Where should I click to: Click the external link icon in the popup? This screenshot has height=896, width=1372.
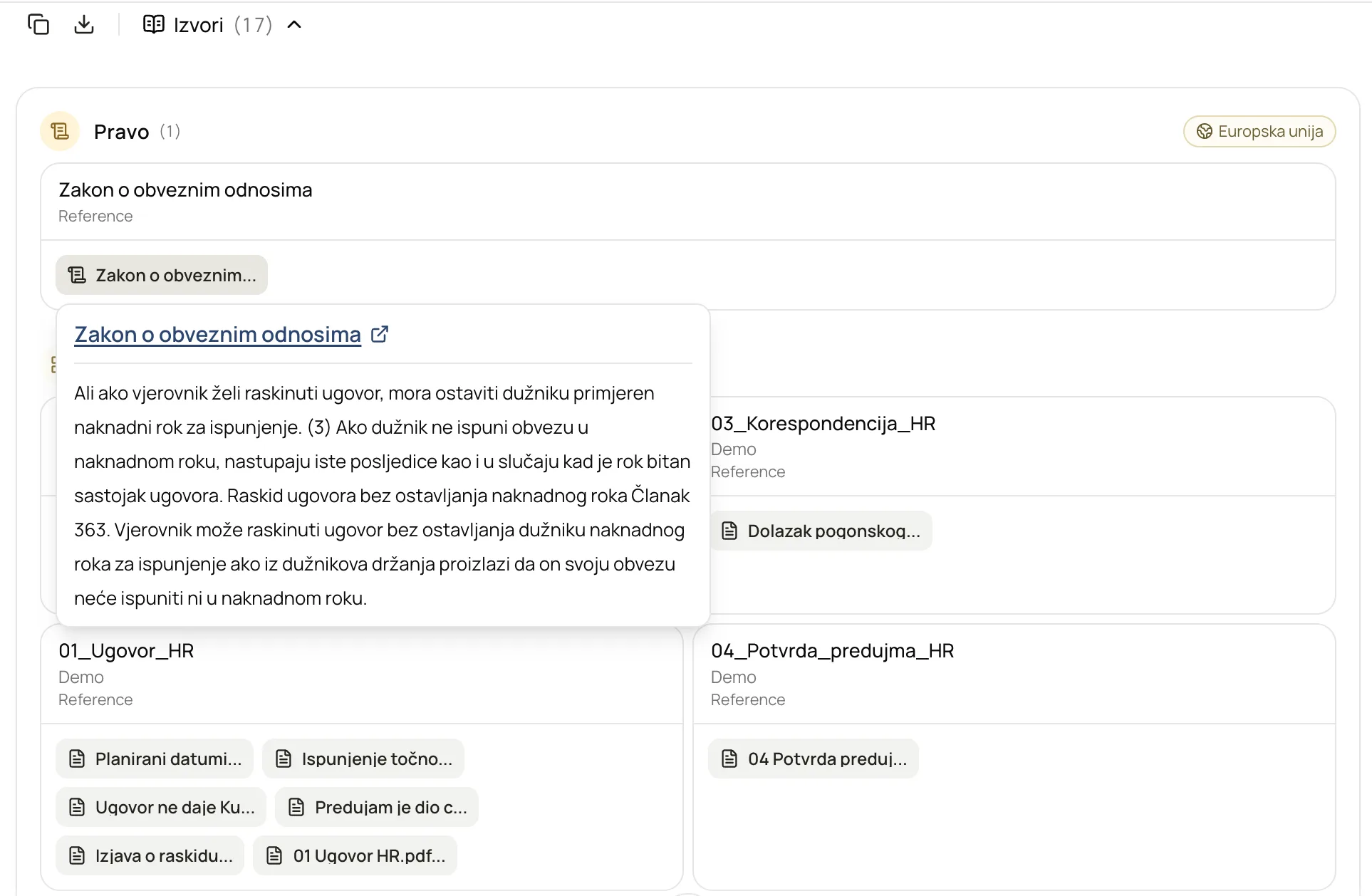tap(380, 334)
